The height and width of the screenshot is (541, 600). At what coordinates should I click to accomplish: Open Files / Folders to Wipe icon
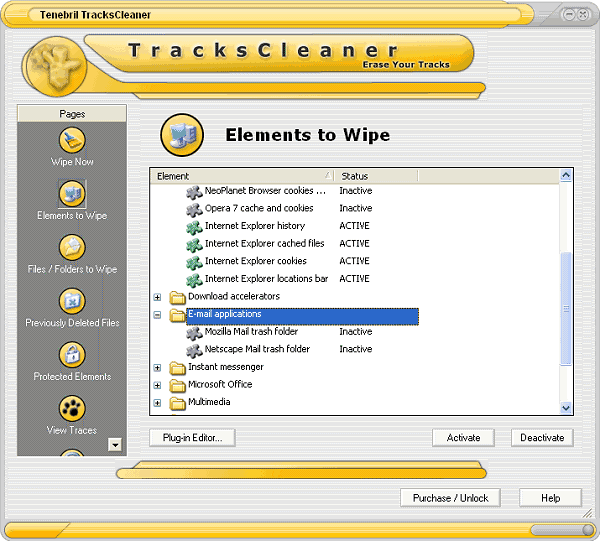coord(72,247)
